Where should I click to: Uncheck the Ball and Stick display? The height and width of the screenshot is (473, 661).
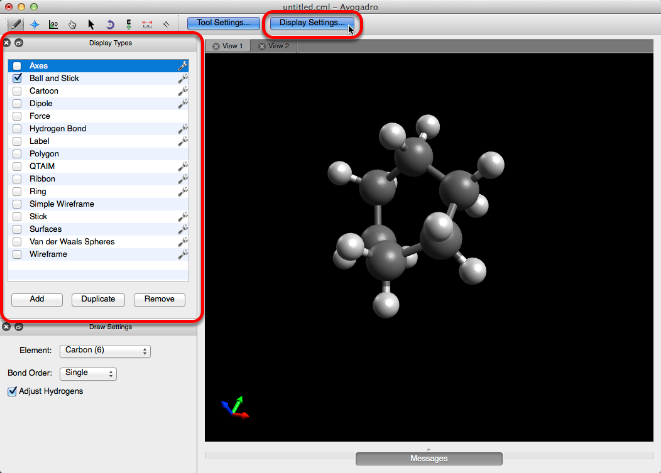click(17, 78)
